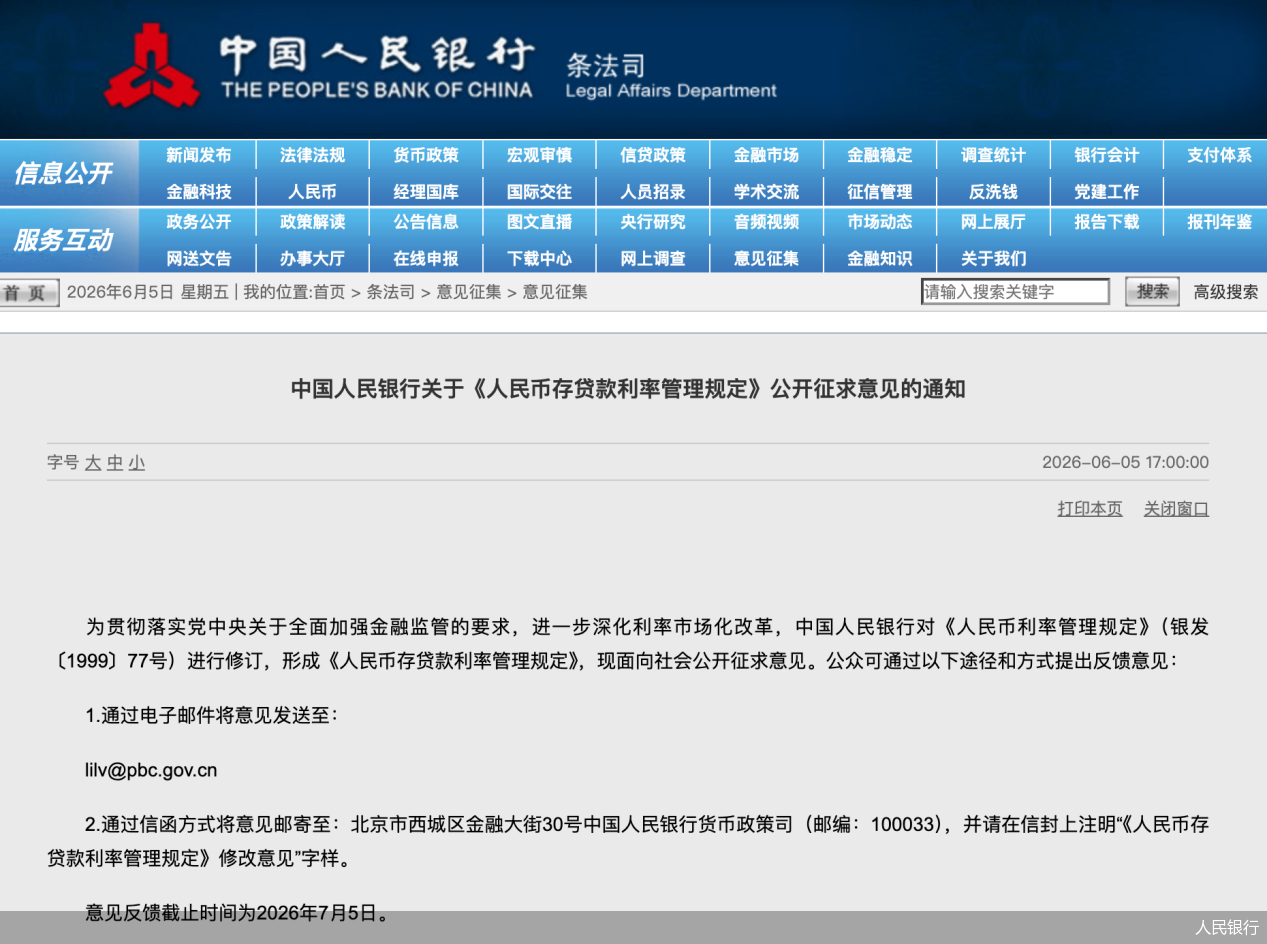Click the timestamp 2026-06-05 17:00:00
1267x944 pixels.
[x=1125, y=462]
